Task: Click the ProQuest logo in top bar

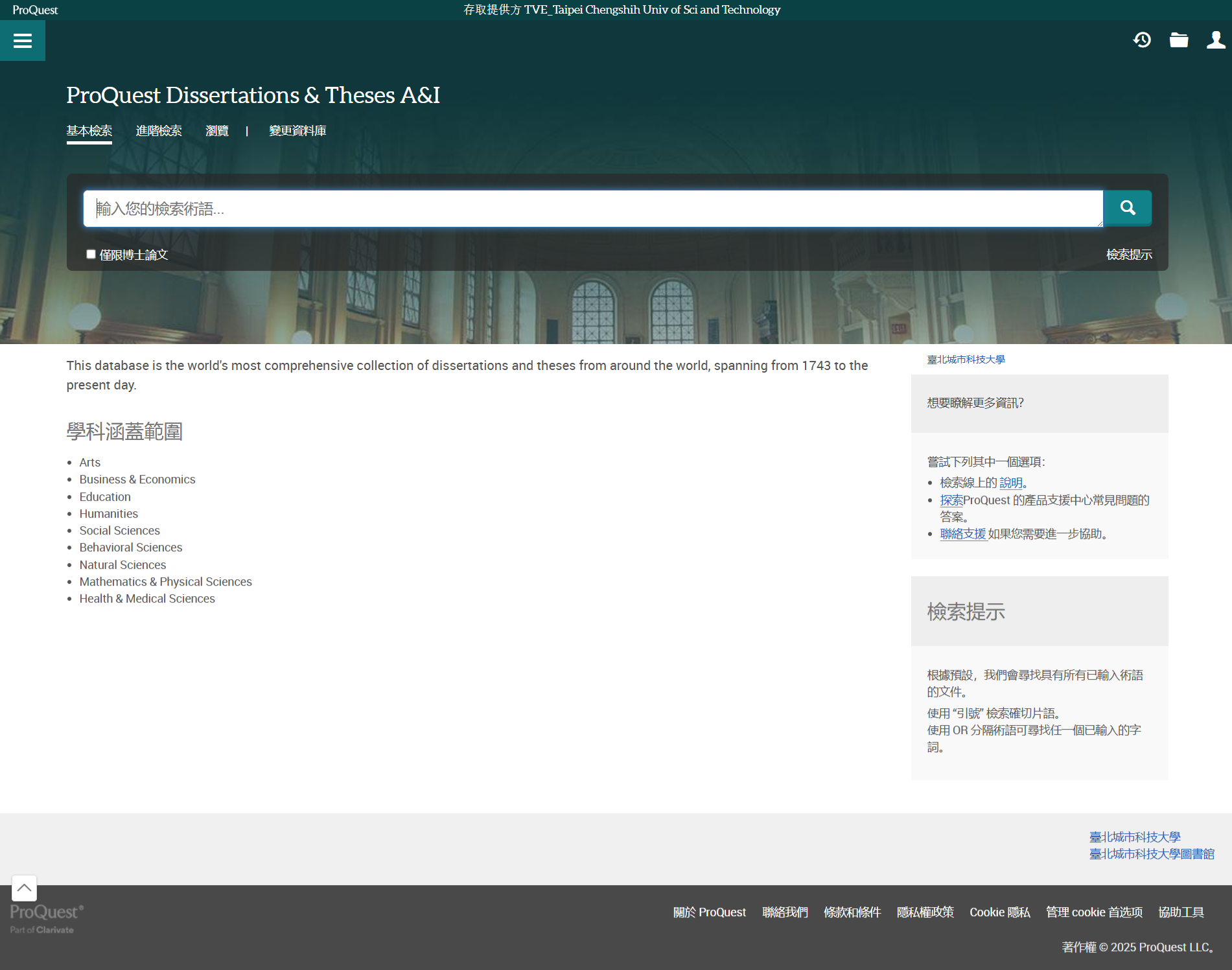Action: click(35, 10)
